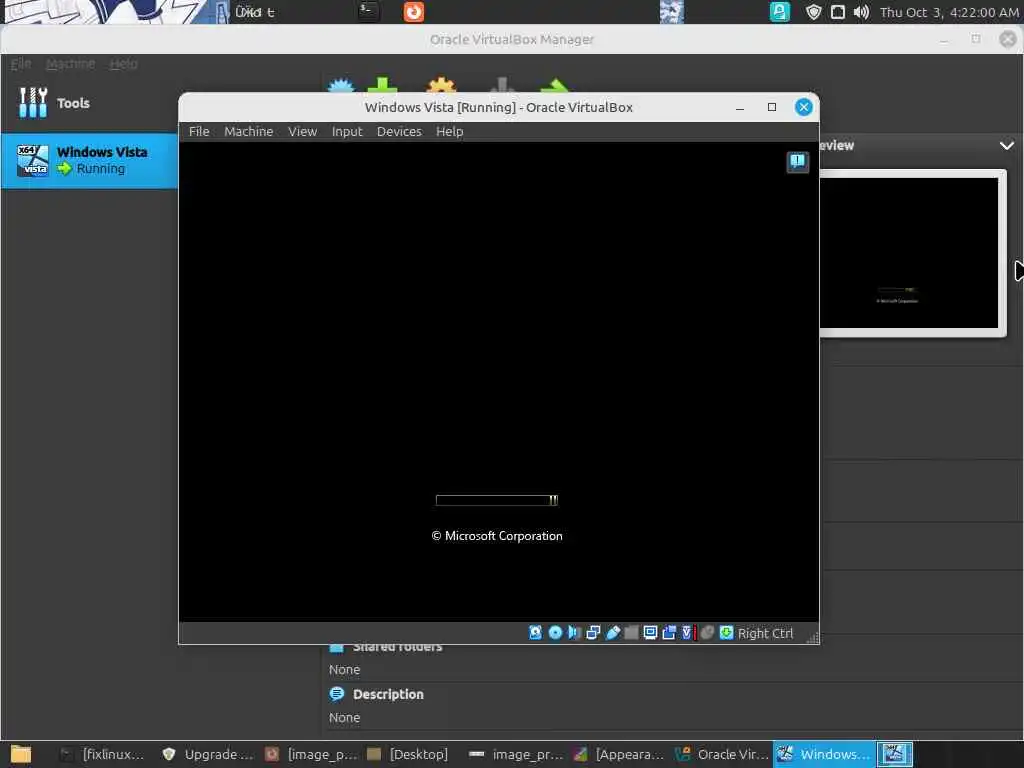Maximize the Windows Vista VM window
Screen dimensions: 1024x768
tap(772, 107)
